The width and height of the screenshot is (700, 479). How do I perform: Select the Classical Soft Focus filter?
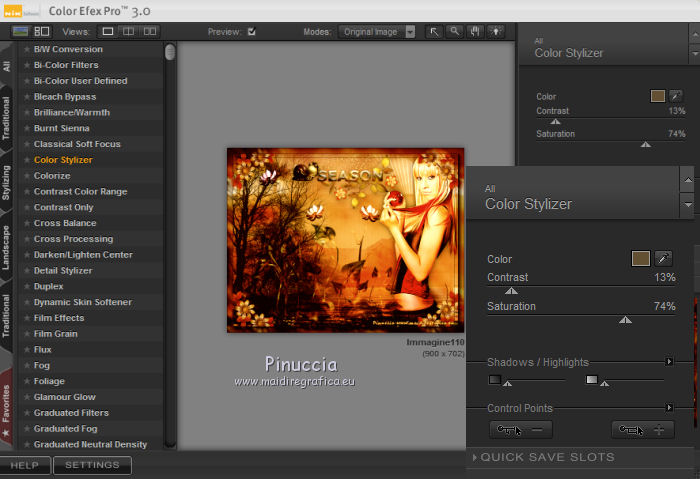pos(77,144)
